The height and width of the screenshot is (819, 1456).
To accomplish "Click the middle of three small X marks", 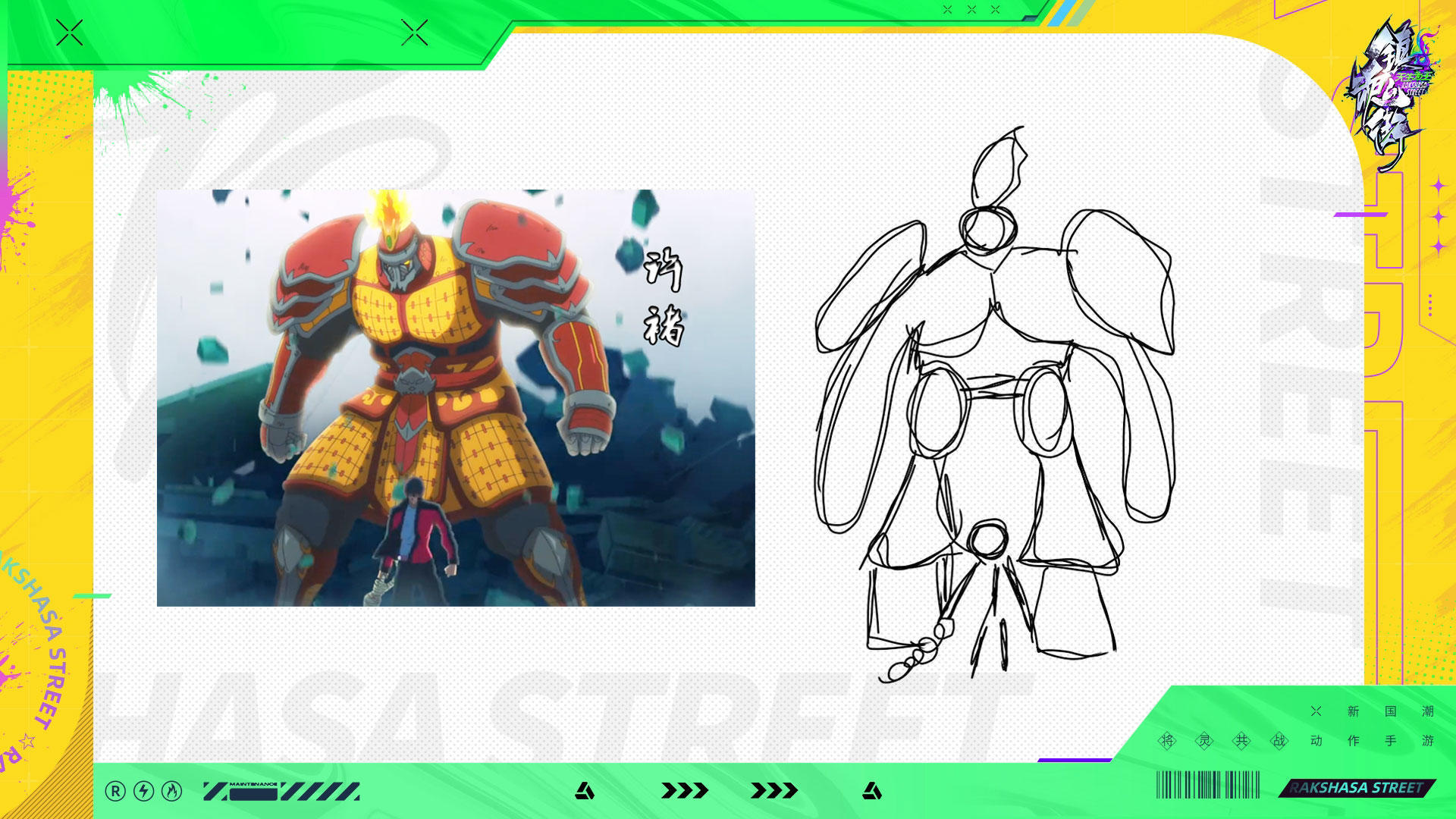I will pyautogui.click(x=971, y=10).
